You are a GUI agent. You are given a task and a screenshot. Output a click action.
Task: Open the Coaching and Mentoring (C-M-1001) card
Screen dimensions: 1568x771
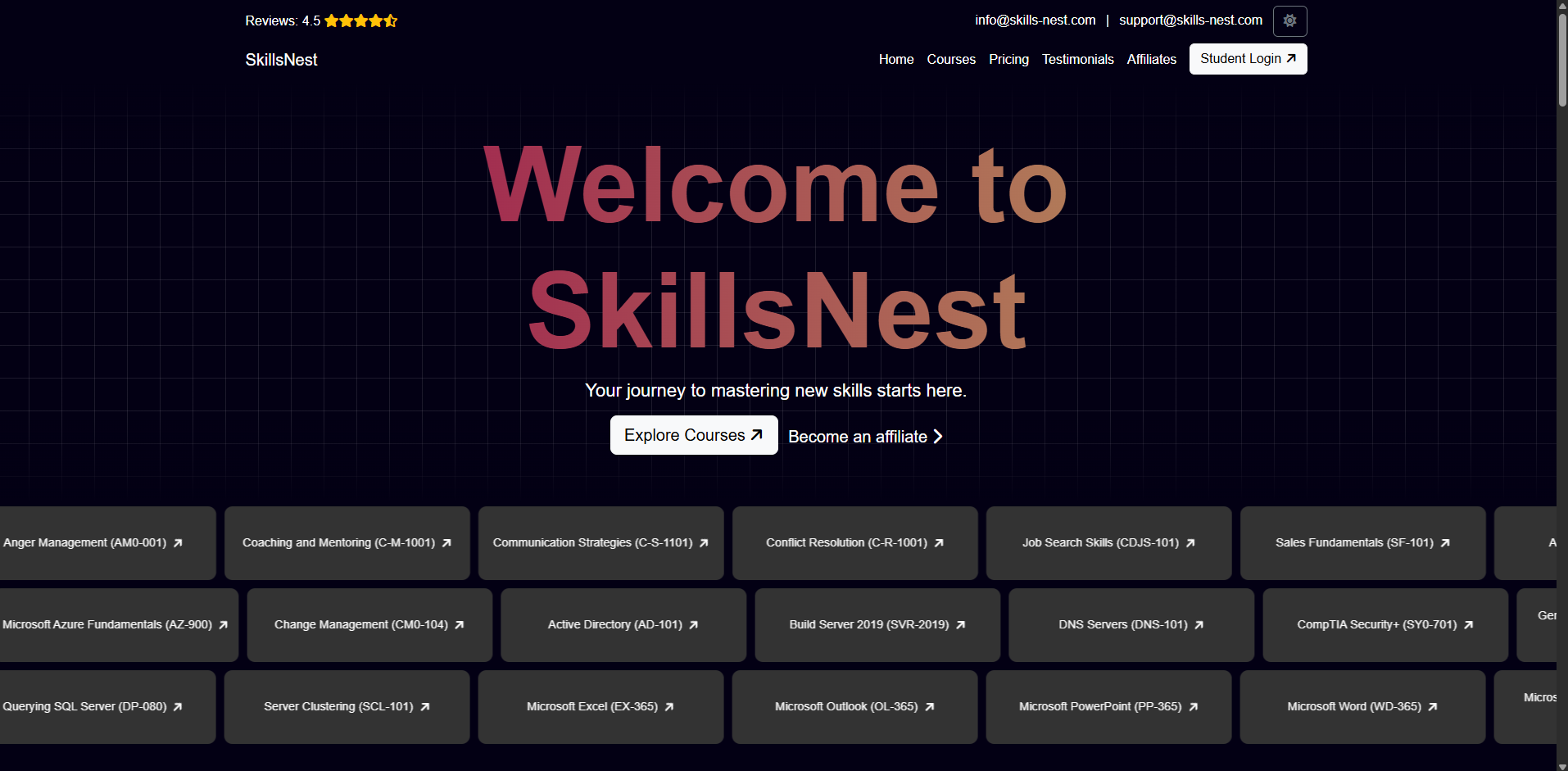click(347, 542)
